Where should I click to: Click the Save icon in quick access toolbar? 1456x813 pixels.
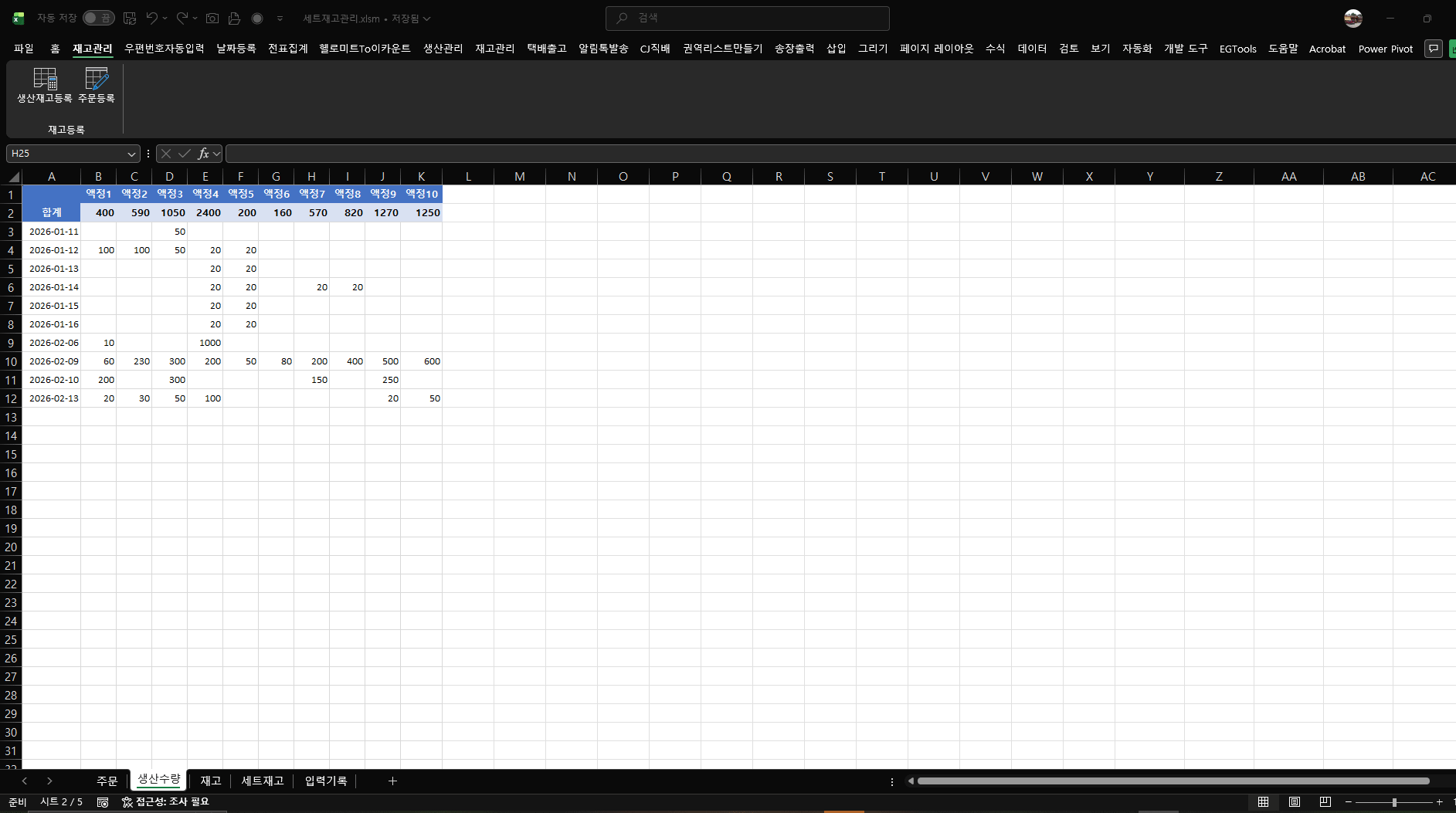(x=130, y=18)
